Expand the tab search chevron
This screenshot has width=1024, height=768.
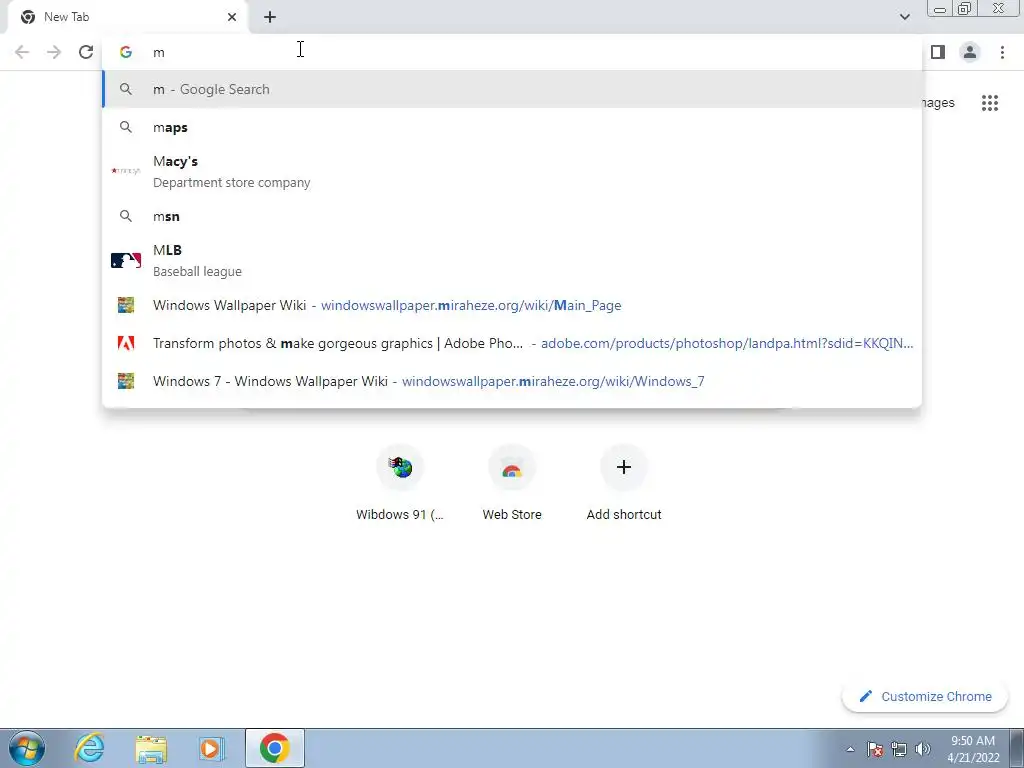coord(904,17)
